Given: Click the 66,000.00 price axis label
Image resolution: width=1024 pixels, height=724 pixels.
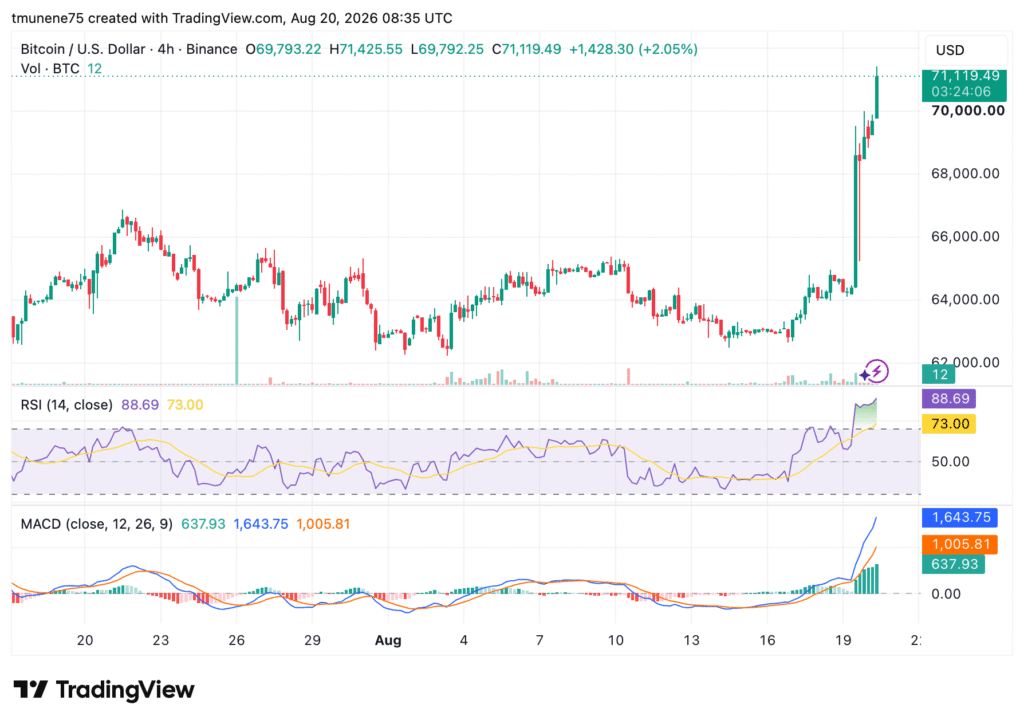Looking at the screenshot, I should (x=965, y=236).
